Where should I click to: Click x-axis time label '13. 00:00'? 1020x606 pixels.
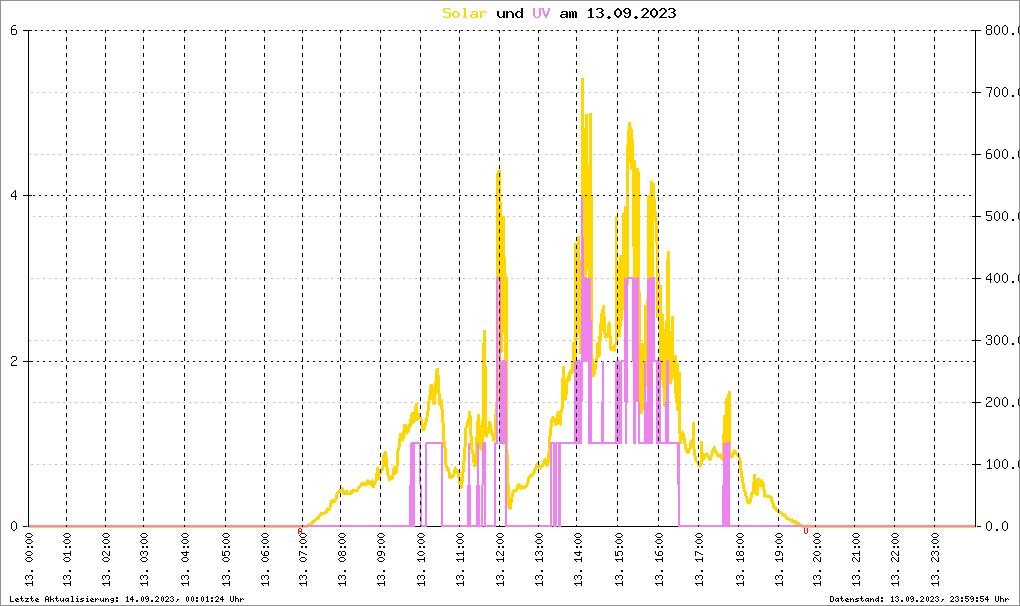(29, 559)
